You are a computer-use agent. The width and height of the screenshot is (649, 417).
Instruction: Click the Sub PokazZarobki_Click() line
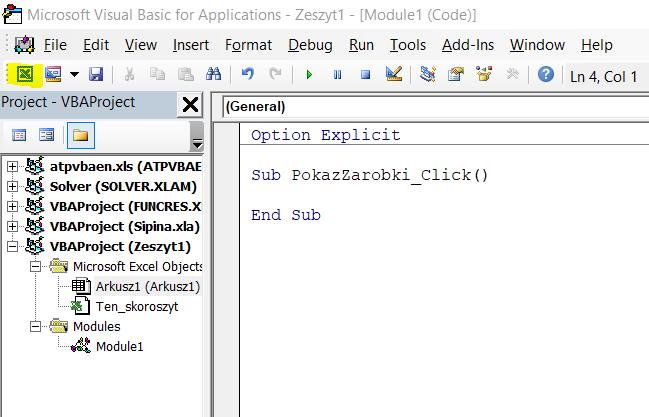tap(369, 175)
